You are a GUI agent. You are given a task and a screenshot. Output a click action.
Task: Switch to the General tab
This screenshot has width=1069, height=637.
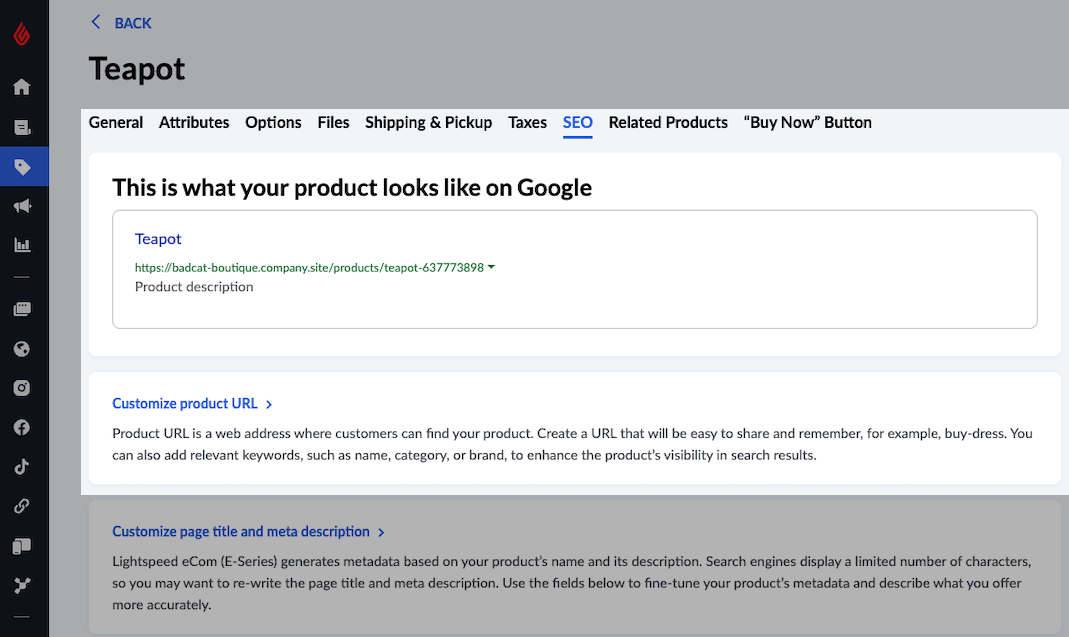(x=115, y=122)
